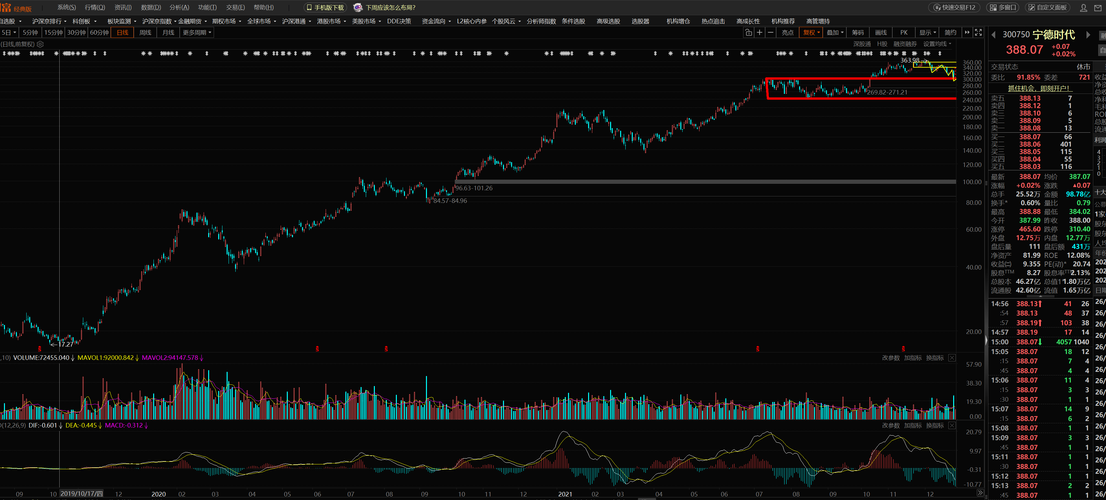This screenshot has height=500, width=1106.
Task: Click the fullscreen expand chart icon
Action: pyautogui.click(x=978, y=32)
